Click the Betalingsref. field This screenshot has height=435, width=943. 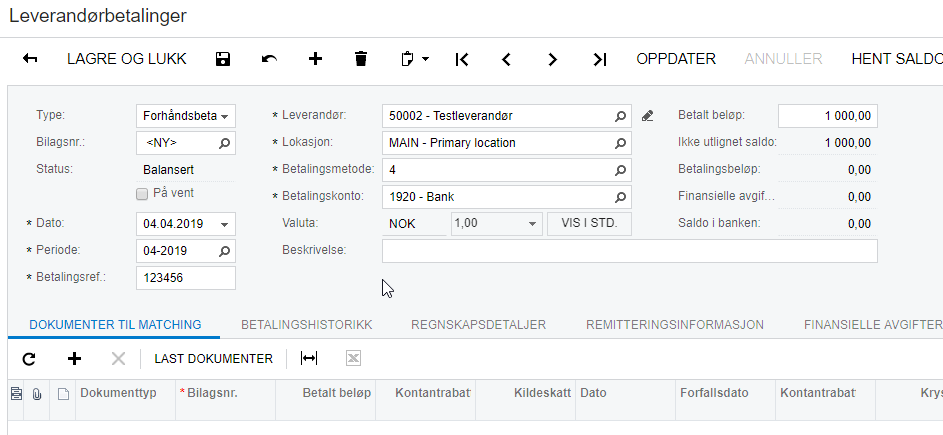[186, 278]
